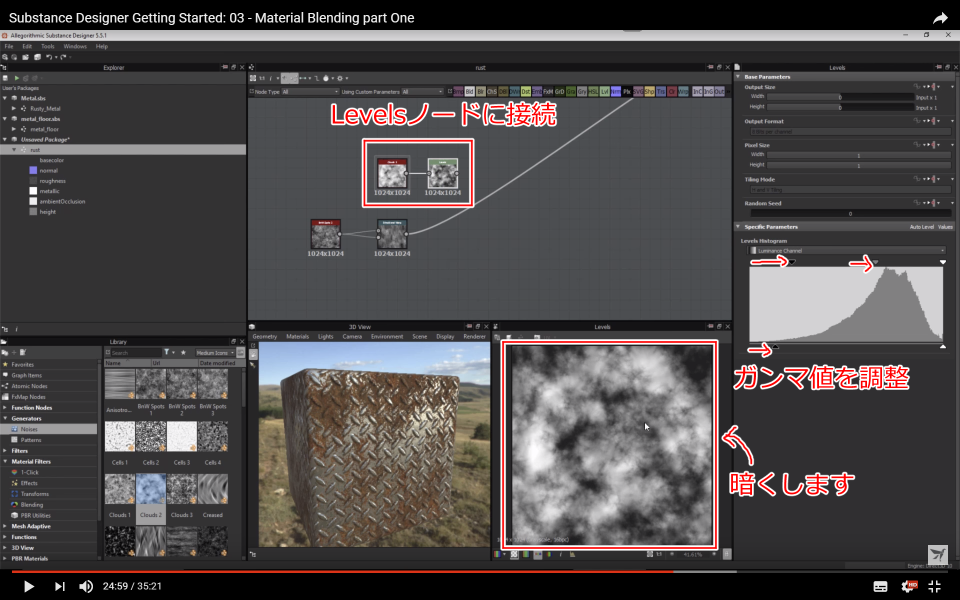Collapse the Metal.sbs package
Screen dimensions: 960x600
(6, 98)
